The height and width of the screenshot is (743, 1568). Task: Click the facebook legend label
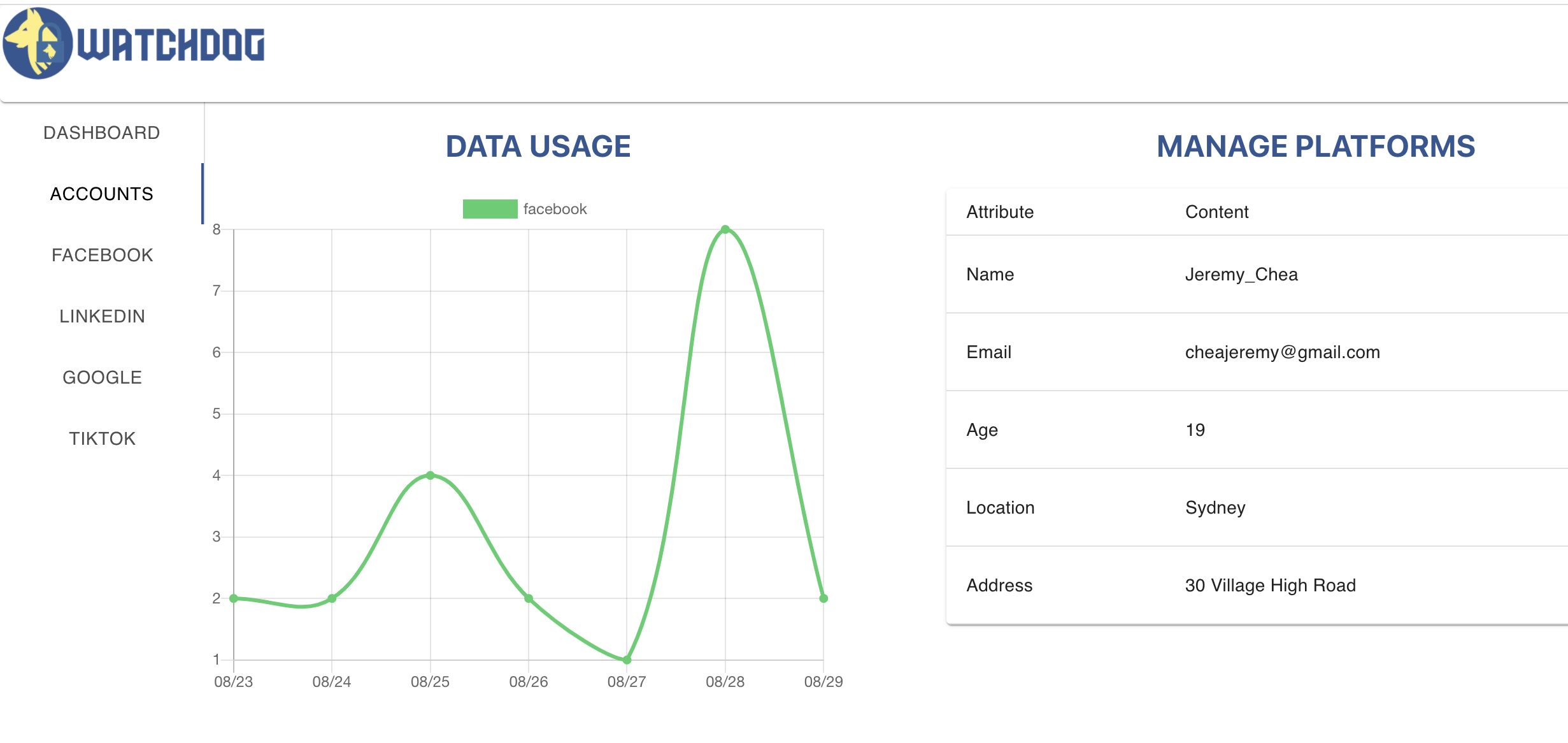[x=555, y=209]
